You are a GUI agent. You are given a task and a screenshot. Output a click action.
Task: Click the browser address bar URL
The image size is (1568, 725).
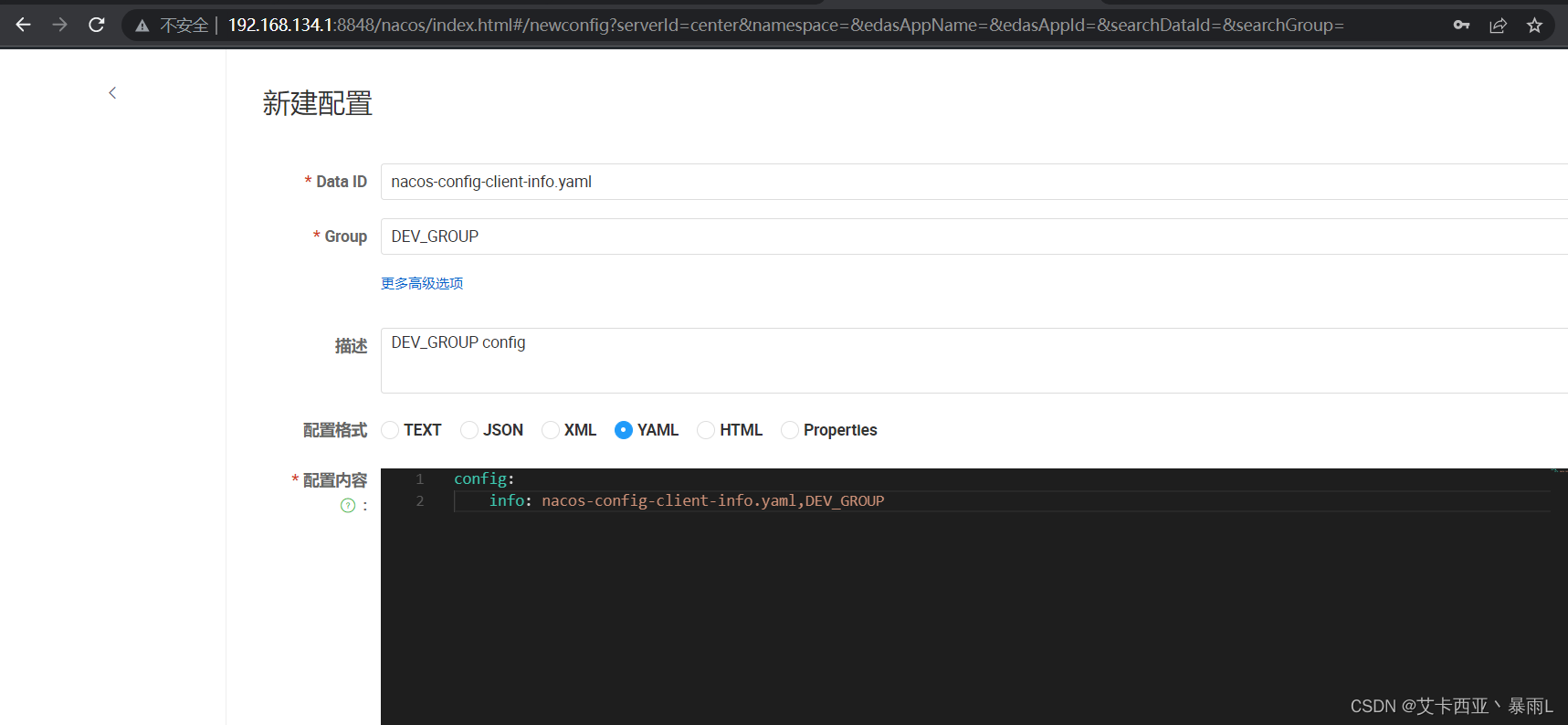click(785, 25)
